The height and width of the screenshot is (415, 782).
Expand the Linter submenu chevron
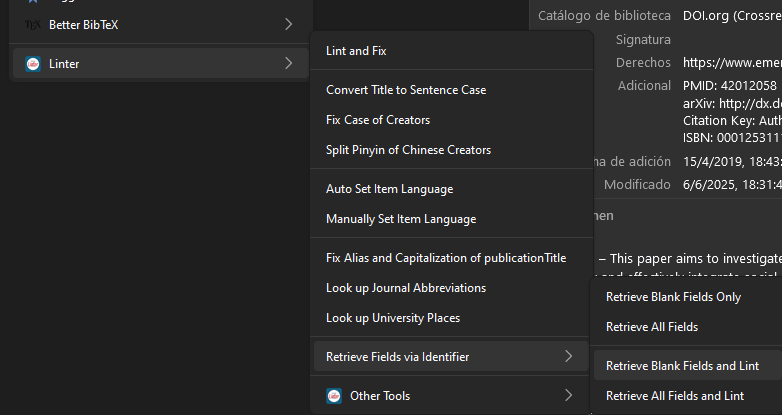(x=288, y=64)
